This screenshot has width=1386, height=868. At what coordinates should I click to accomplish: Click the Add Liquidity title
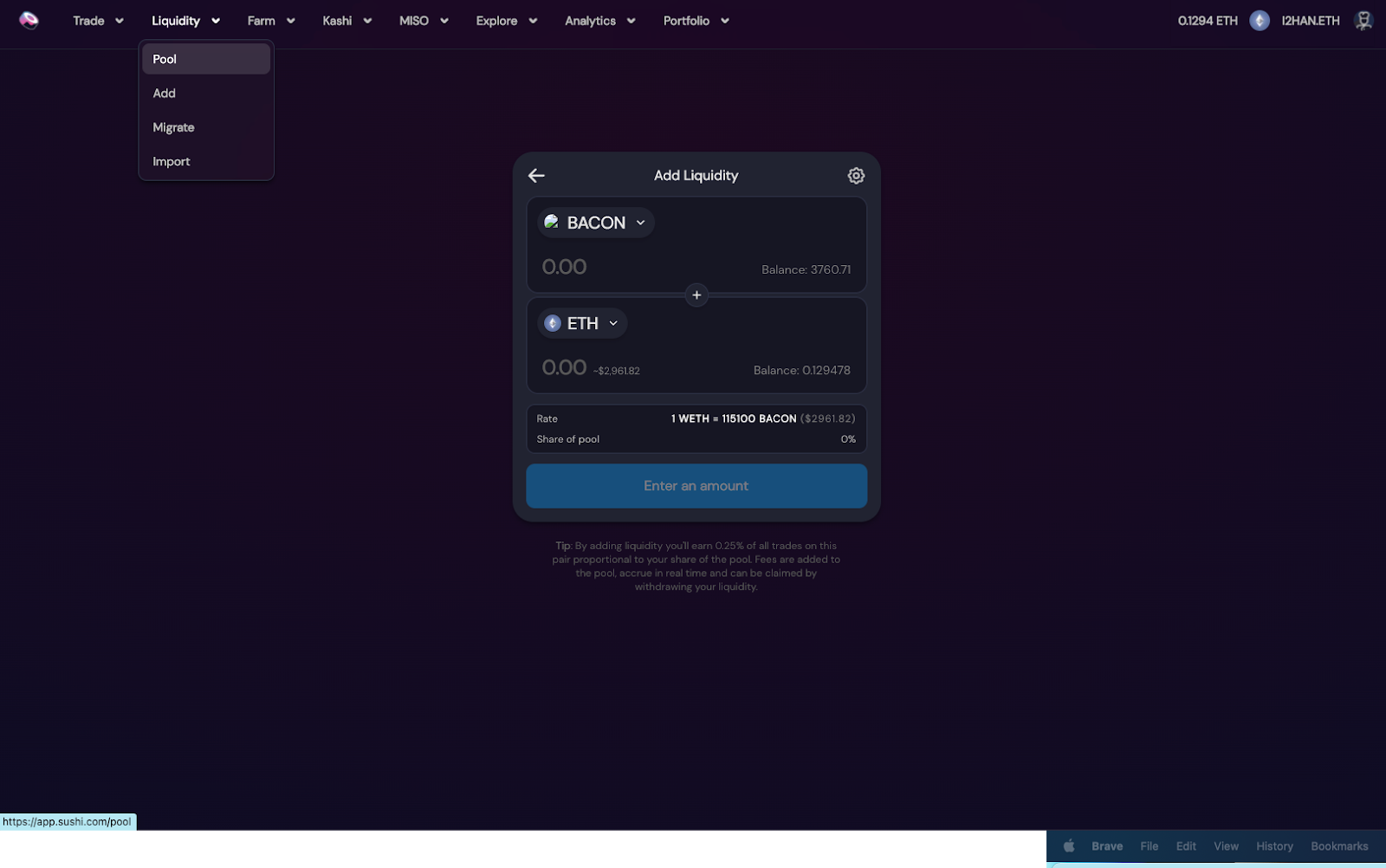[696, 176]
